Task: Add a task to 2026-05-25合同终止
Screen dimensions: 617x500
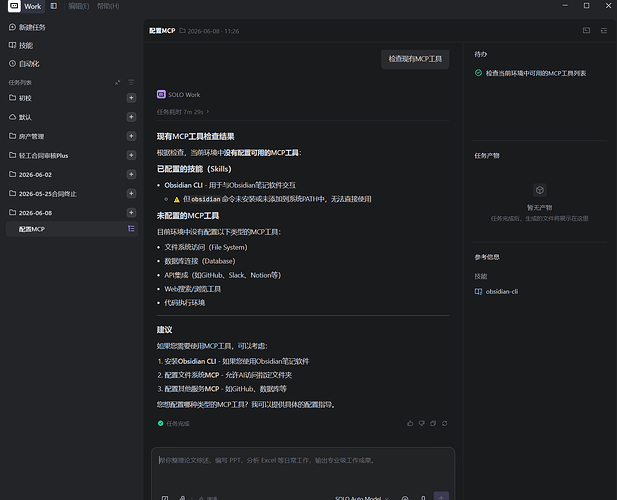Action: [131, 193]
